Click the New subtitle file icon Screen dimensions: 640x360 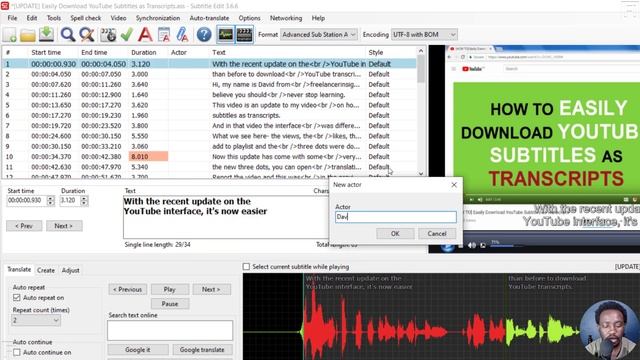(9, 35)
